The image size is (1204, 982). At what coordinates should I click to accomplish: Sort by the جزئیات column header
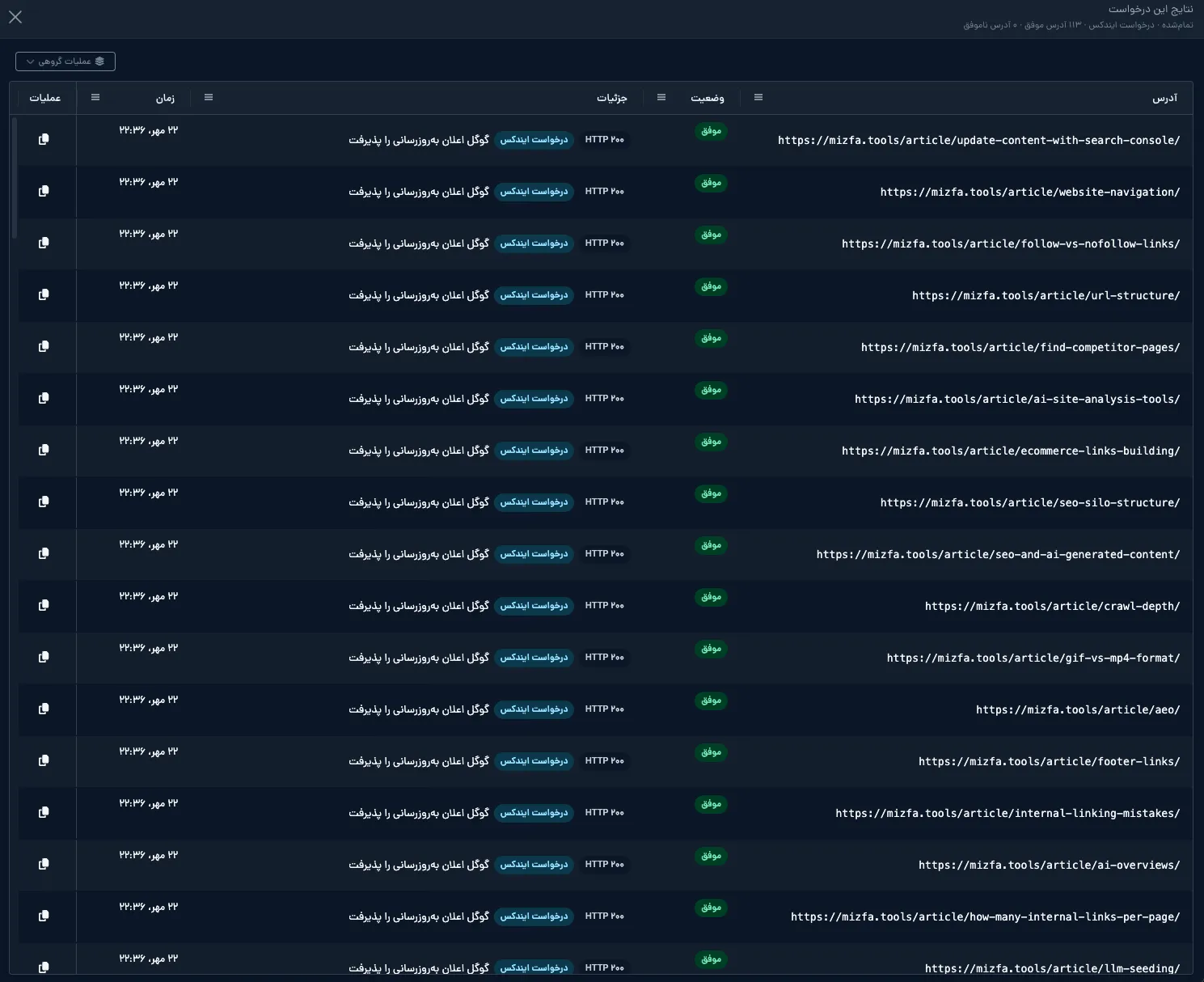coord(612,98)
